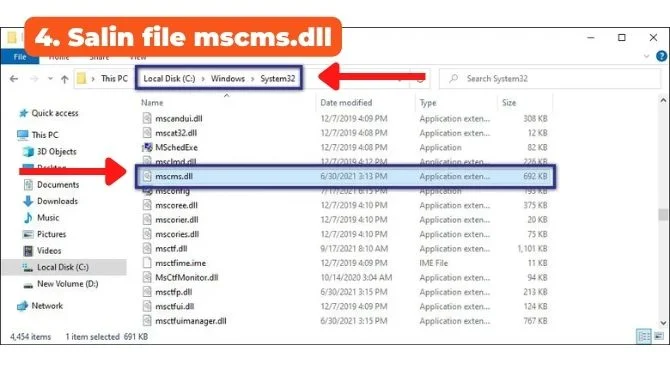
Task: Select file mscandui.dll
Action: coord(179,118)
